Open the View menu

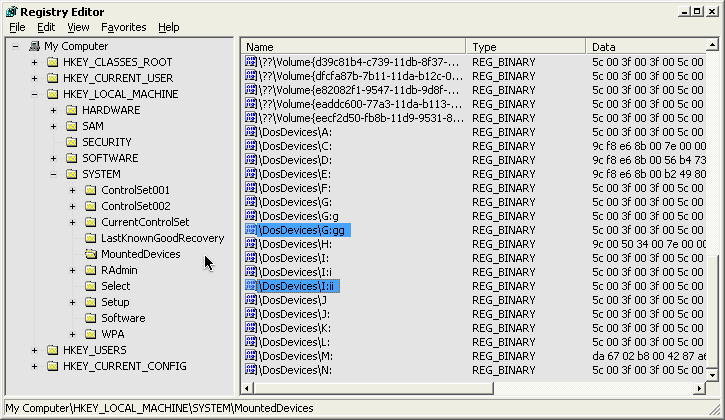(78, 27)
